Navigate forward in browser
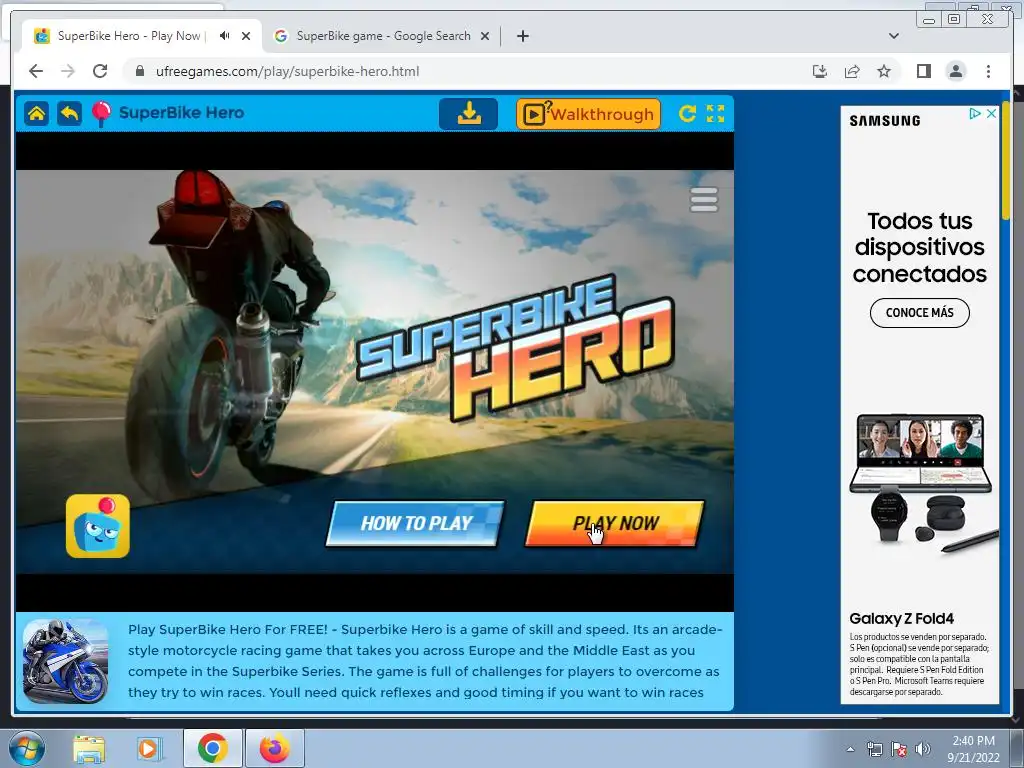Viewport: 1024px width, 768px height. click(x=68, y=71)
